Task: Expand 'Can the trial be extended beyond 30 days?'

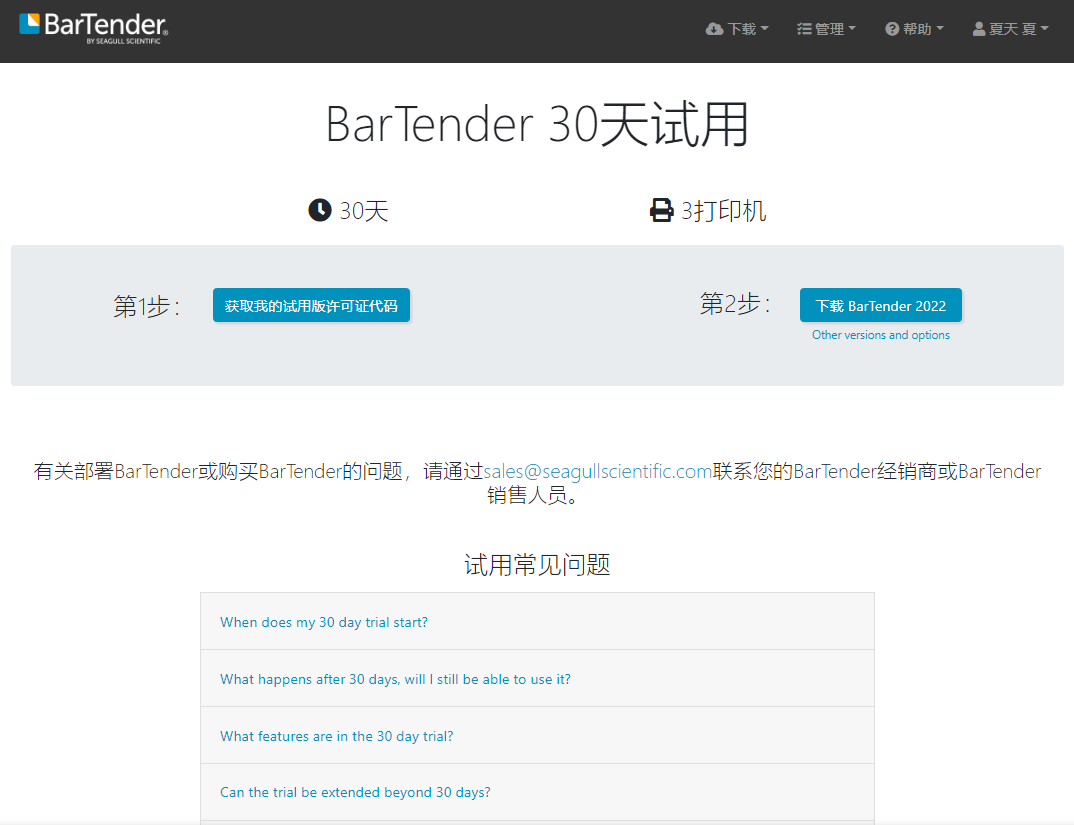Action: tap(537, 792)
